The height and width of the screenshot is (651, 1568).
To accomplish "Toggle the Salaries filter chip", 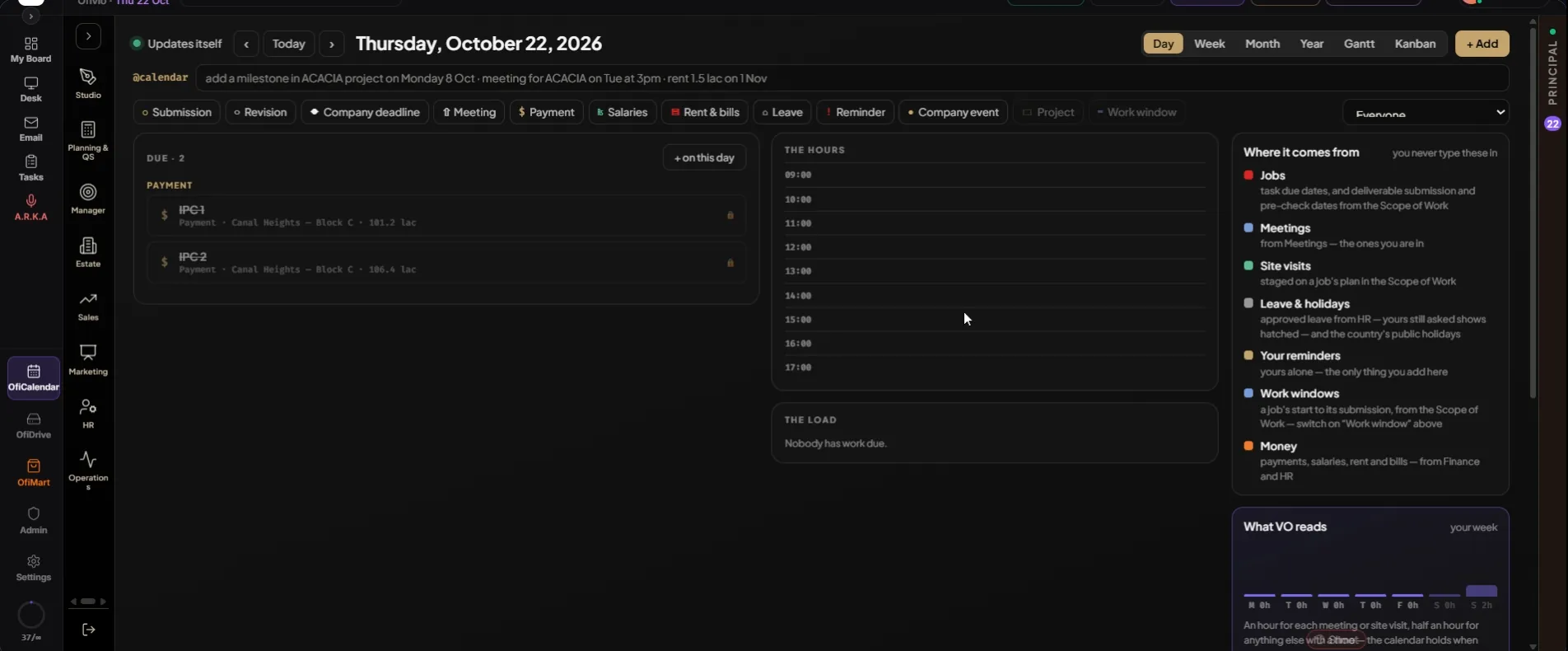I will (x=623, y=112).
